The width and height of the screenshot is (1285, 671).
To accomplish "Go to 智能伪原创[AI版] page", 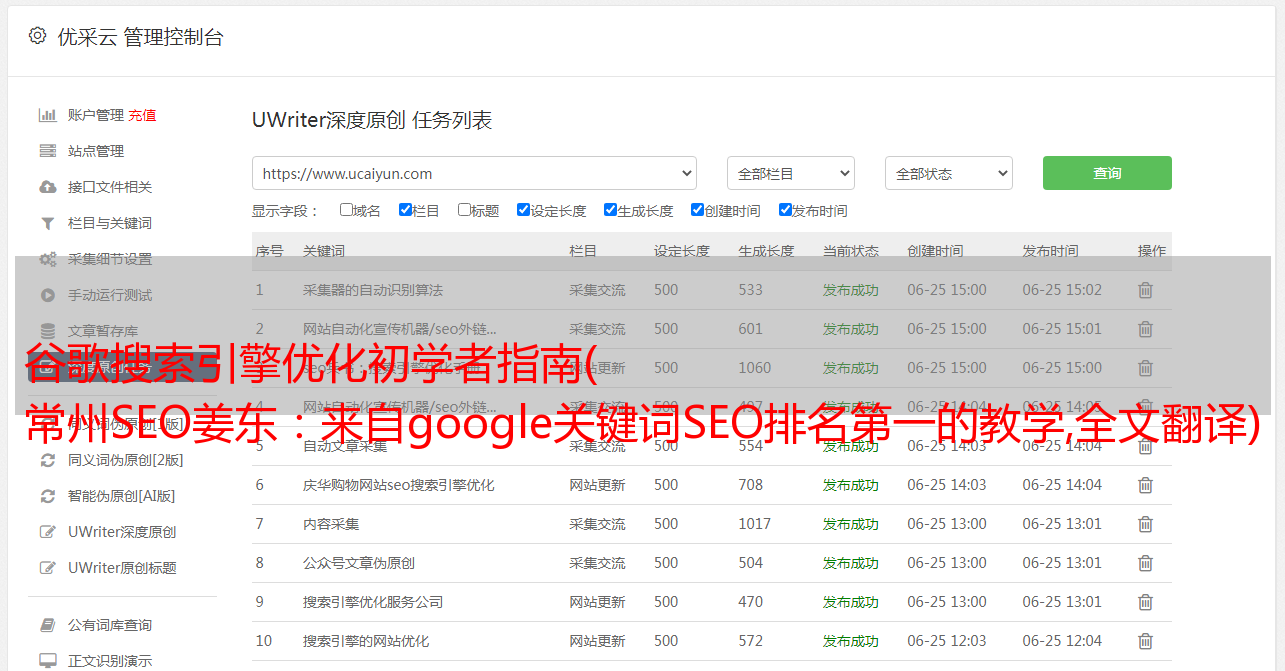I will tap(122, 496).
